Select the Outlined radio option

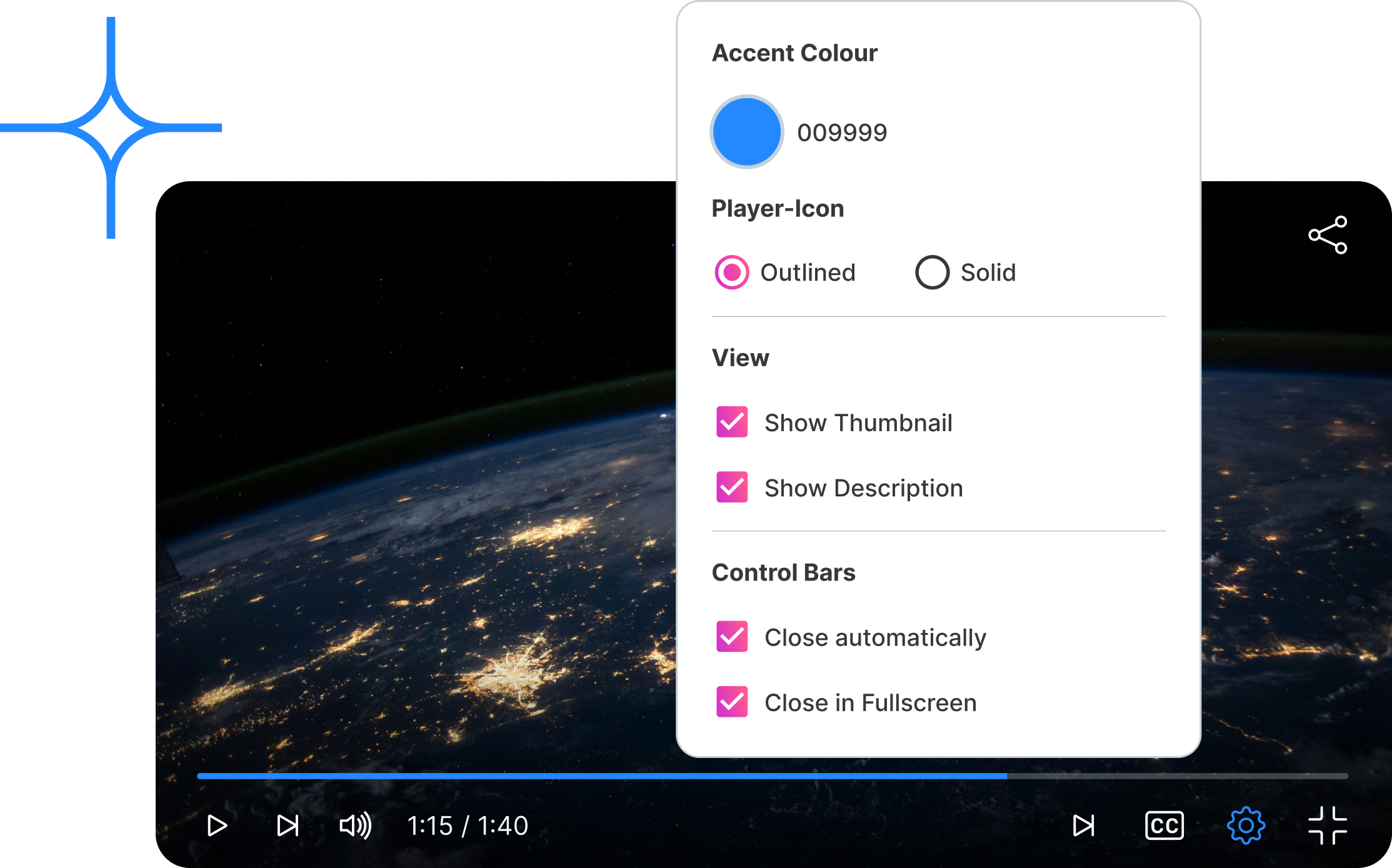click(732, 272)
